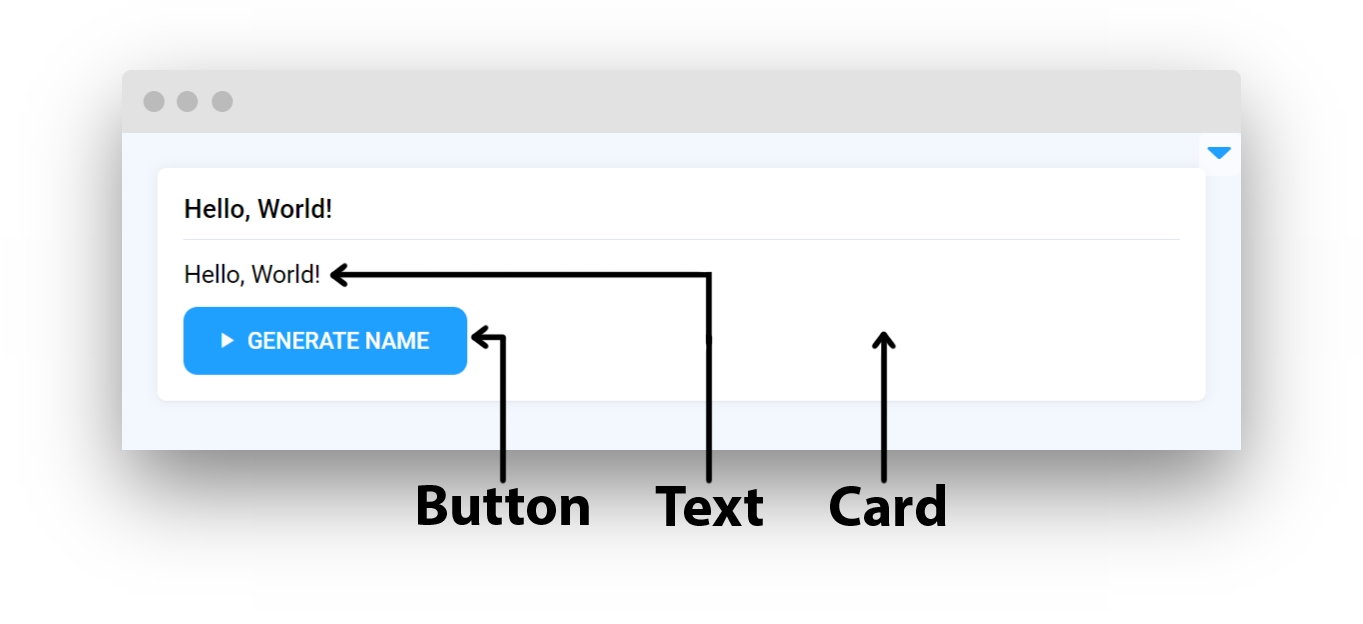Click the middle gray window dot
The height and width of the screenshot is (624, 1363).
[187, 101]
